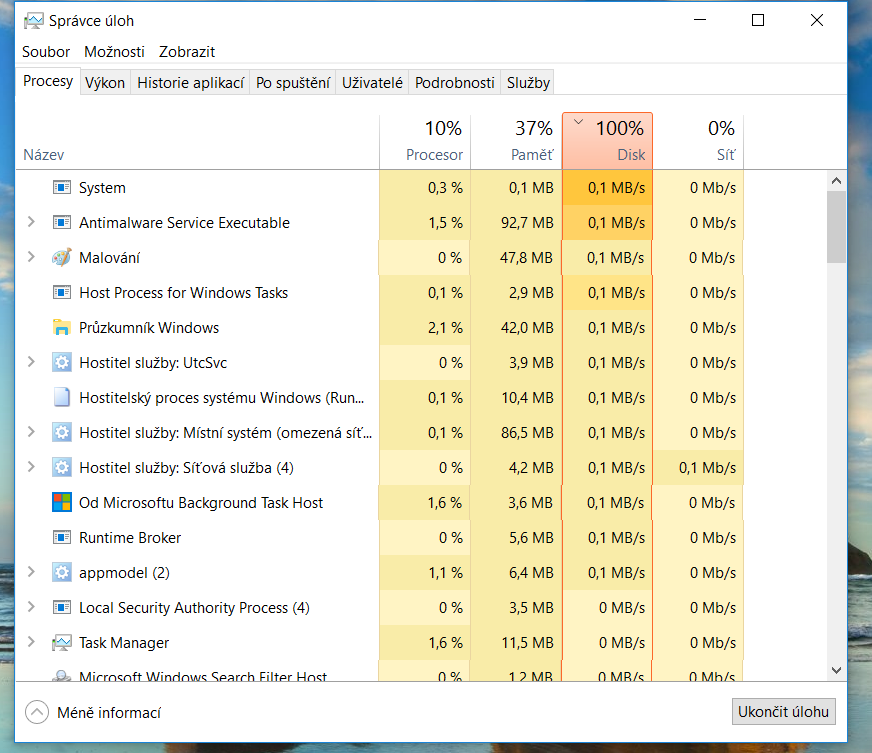Click the Hostitelský proces systému Windows icon
Viewport: 872px width, 753px height.
62,397
